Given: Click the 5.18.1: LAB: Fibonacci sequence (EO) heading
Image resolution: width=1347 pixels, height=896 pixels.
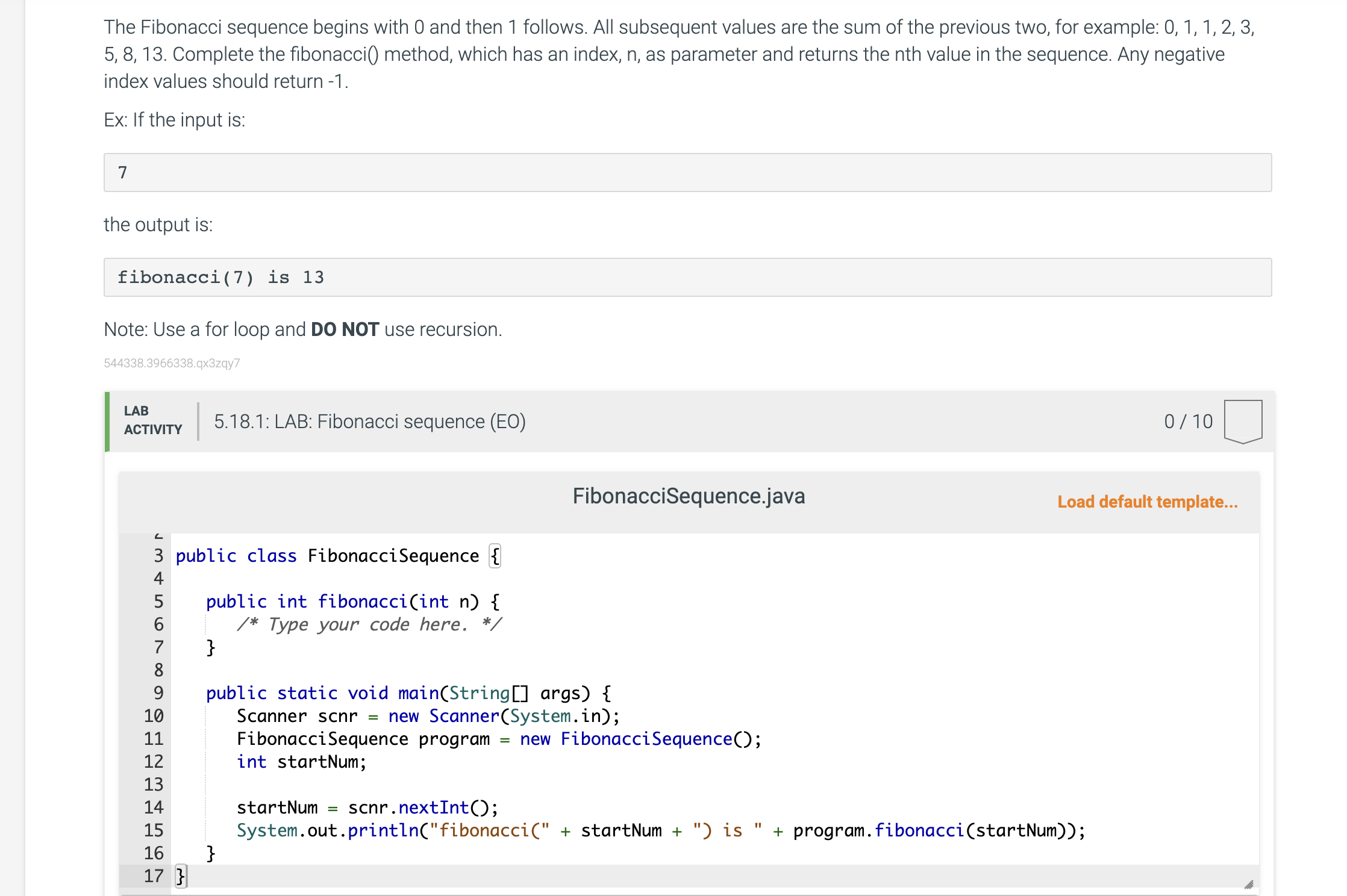Looking at the screenshot, I should coord(370,422).
